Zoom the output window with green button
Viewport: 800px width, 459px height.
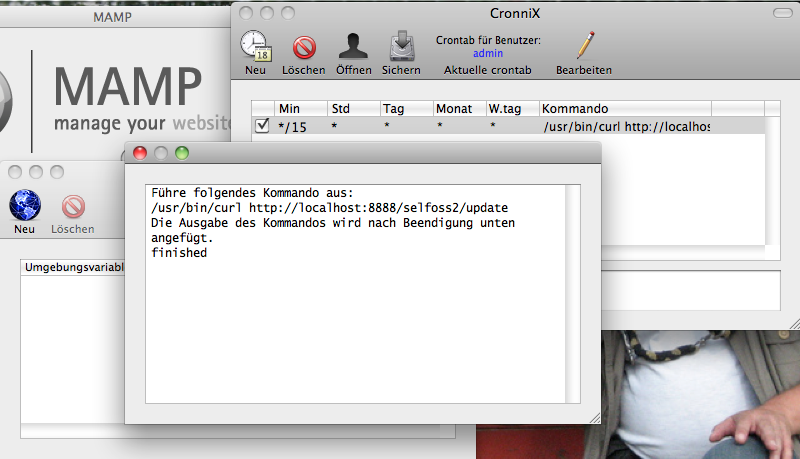pyautogui.click(x=182, y=153)
